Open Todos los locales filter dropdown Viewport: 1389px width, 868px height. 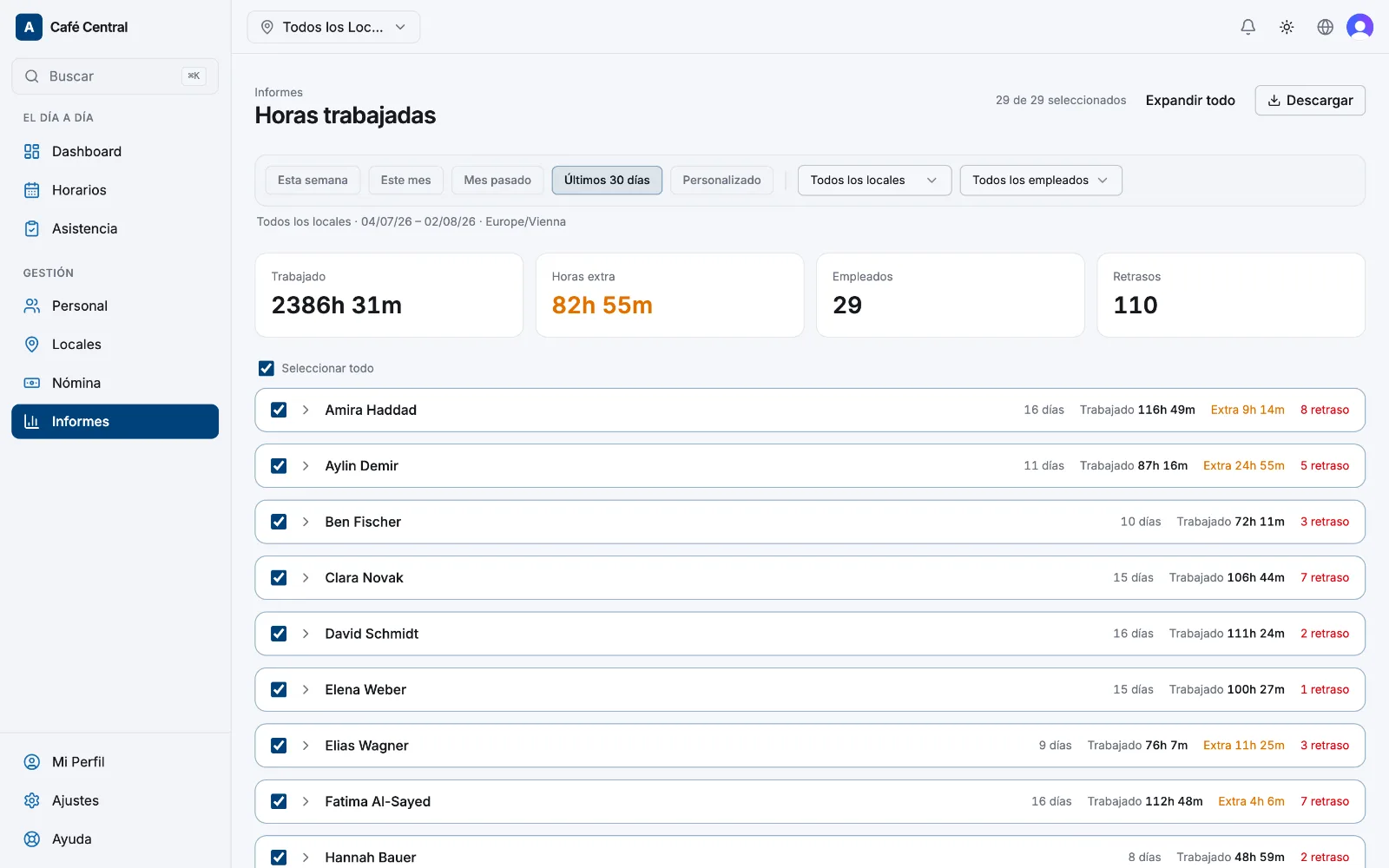tap(874, 181)
